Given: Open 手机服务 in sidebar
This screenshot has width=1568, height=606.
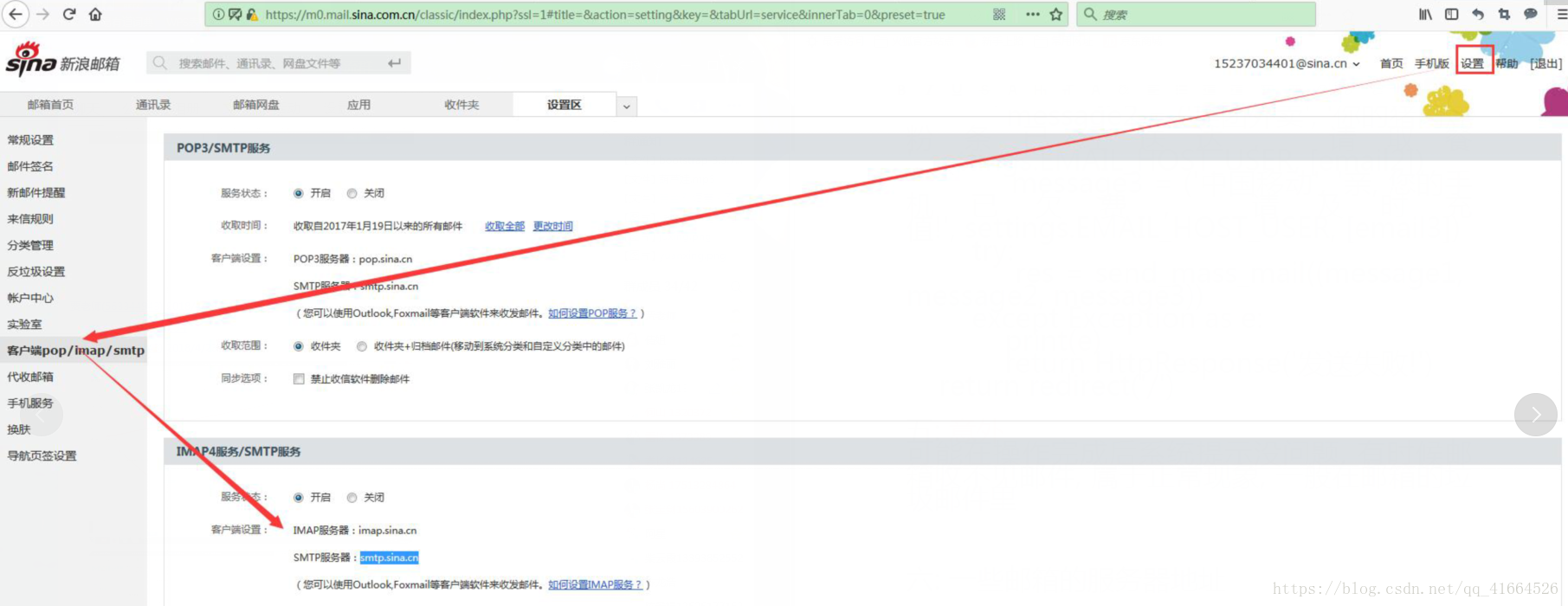Looking at the screenshot, I should [x=30, y=403].
